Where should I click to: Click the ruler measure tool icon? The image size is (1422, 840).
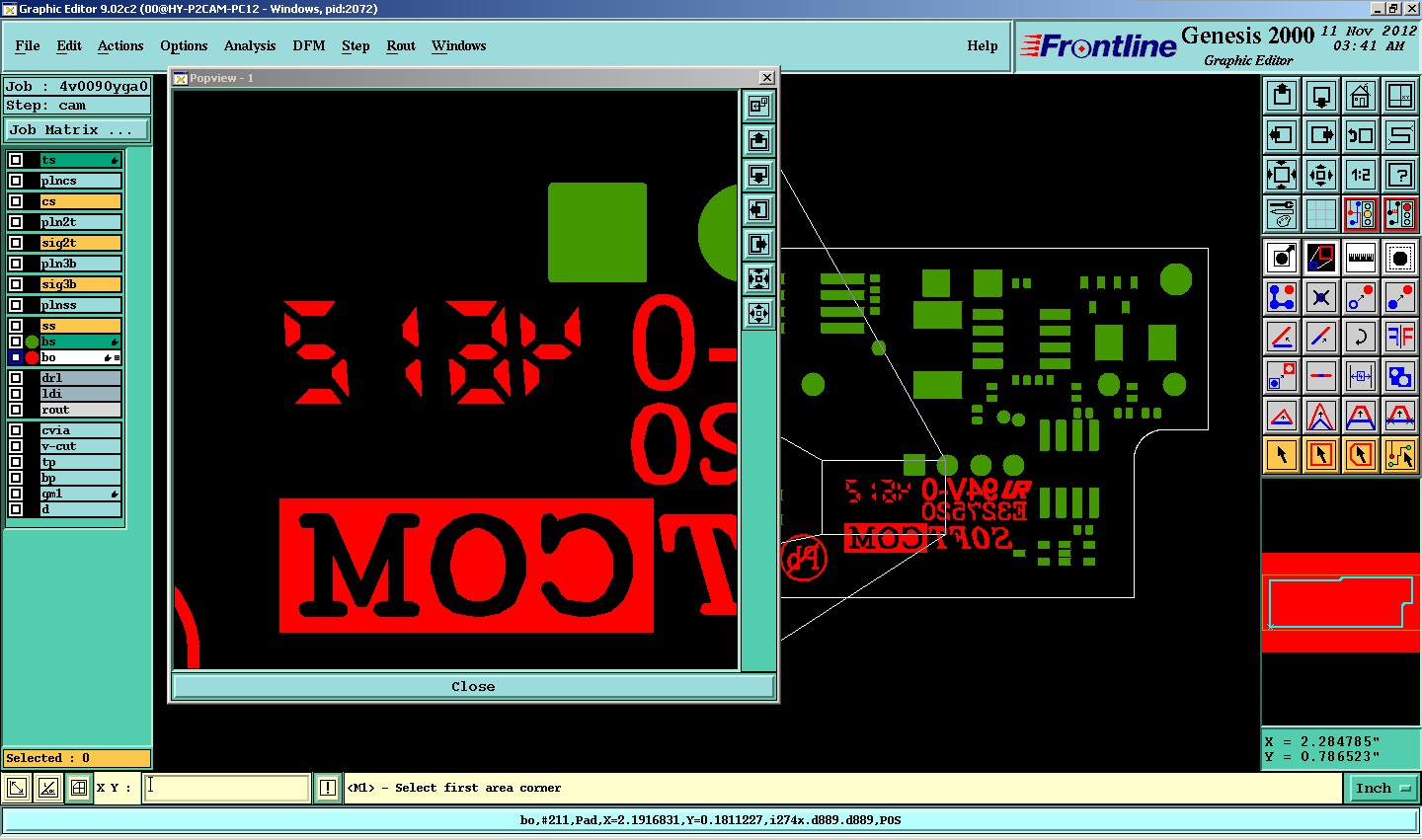1361,258
